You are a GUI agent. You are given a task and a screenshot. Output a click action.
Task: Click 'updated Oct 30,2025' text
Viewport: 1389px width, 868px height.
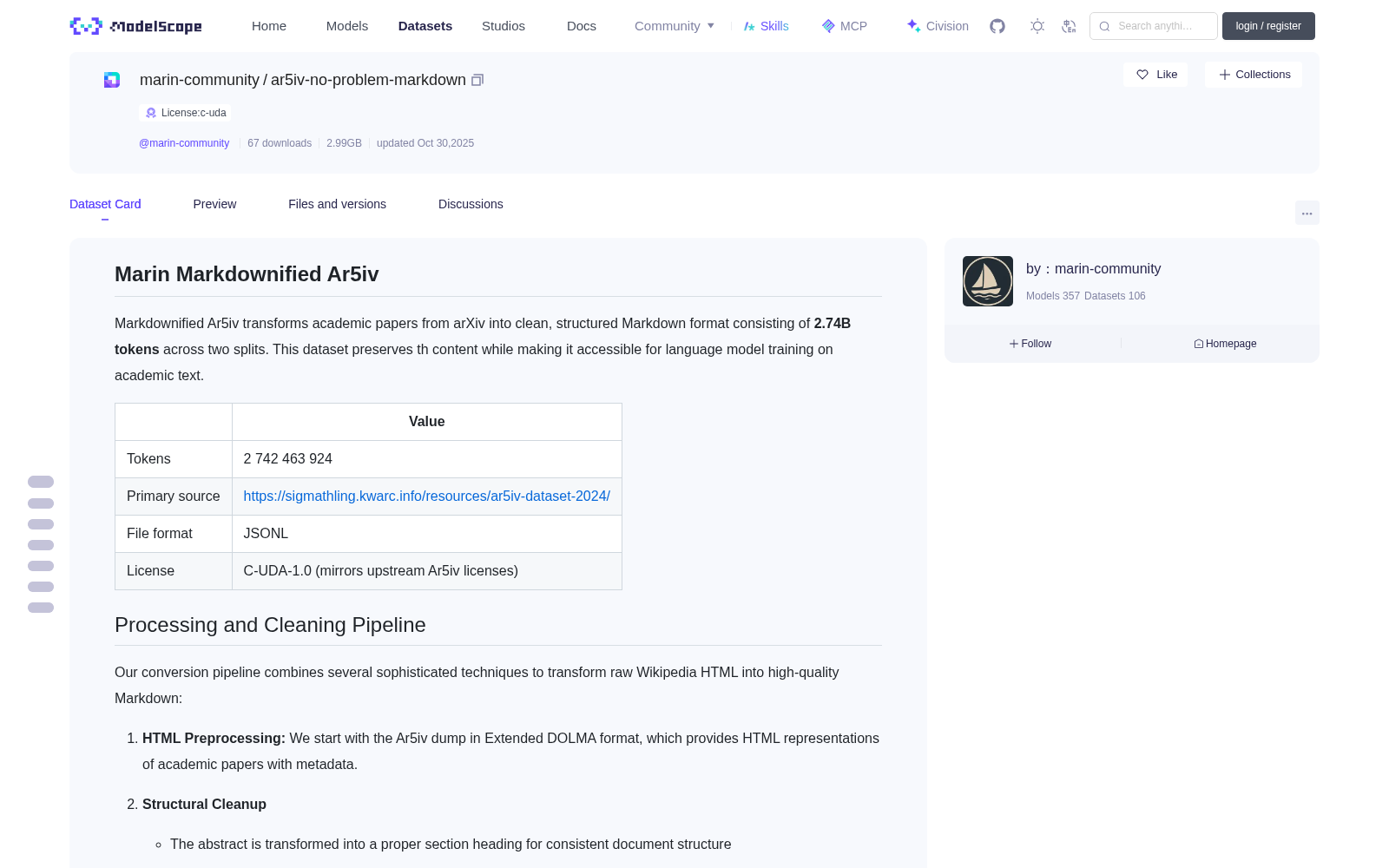(x=425, y=143)
